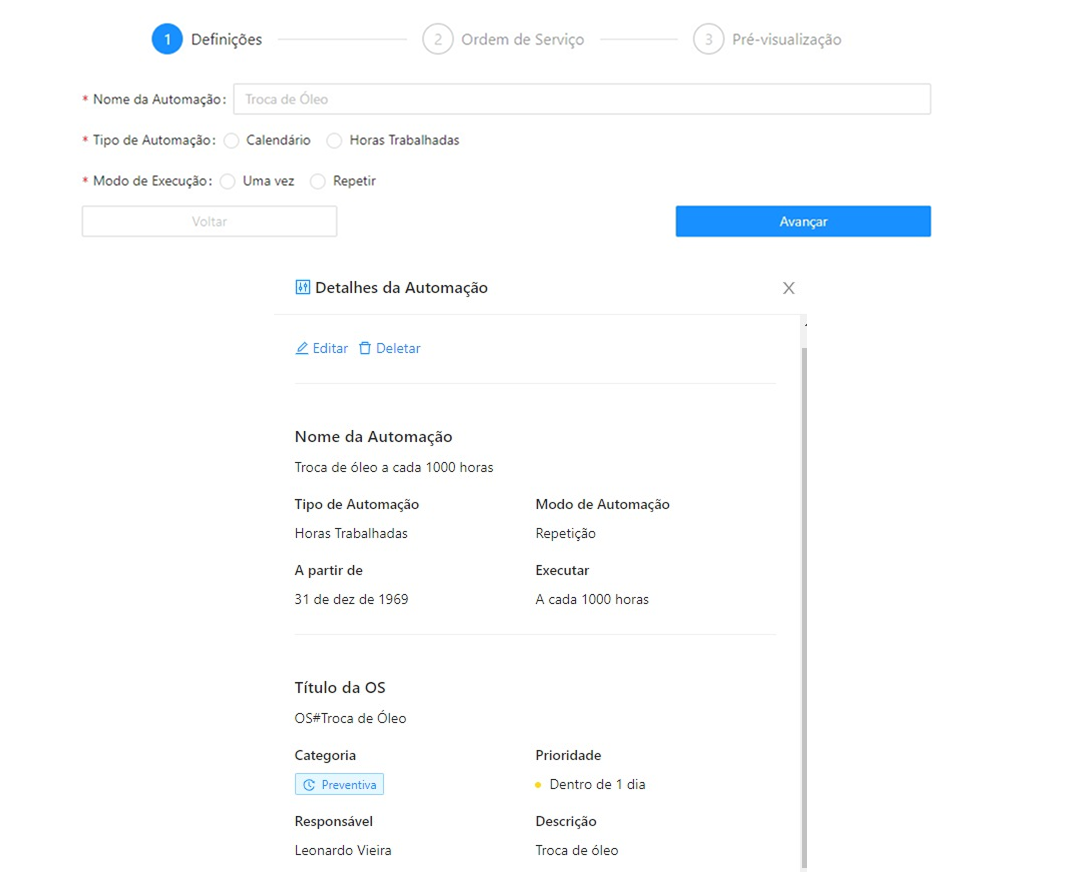Click the 'A cada 1000 horas' value

pyautogui.click(x=592, y=599)
